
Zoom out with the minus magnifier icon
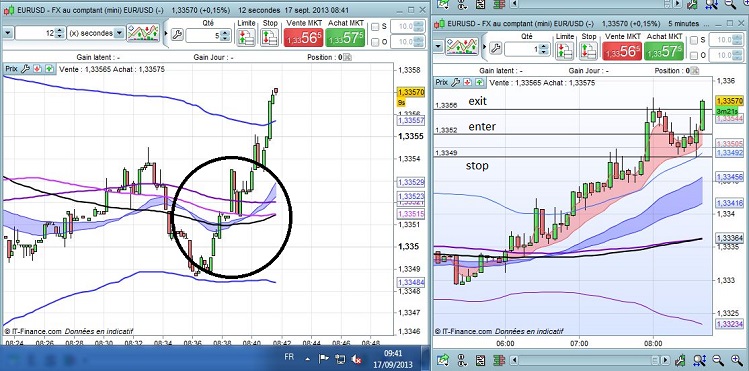(x=718, y=360)
